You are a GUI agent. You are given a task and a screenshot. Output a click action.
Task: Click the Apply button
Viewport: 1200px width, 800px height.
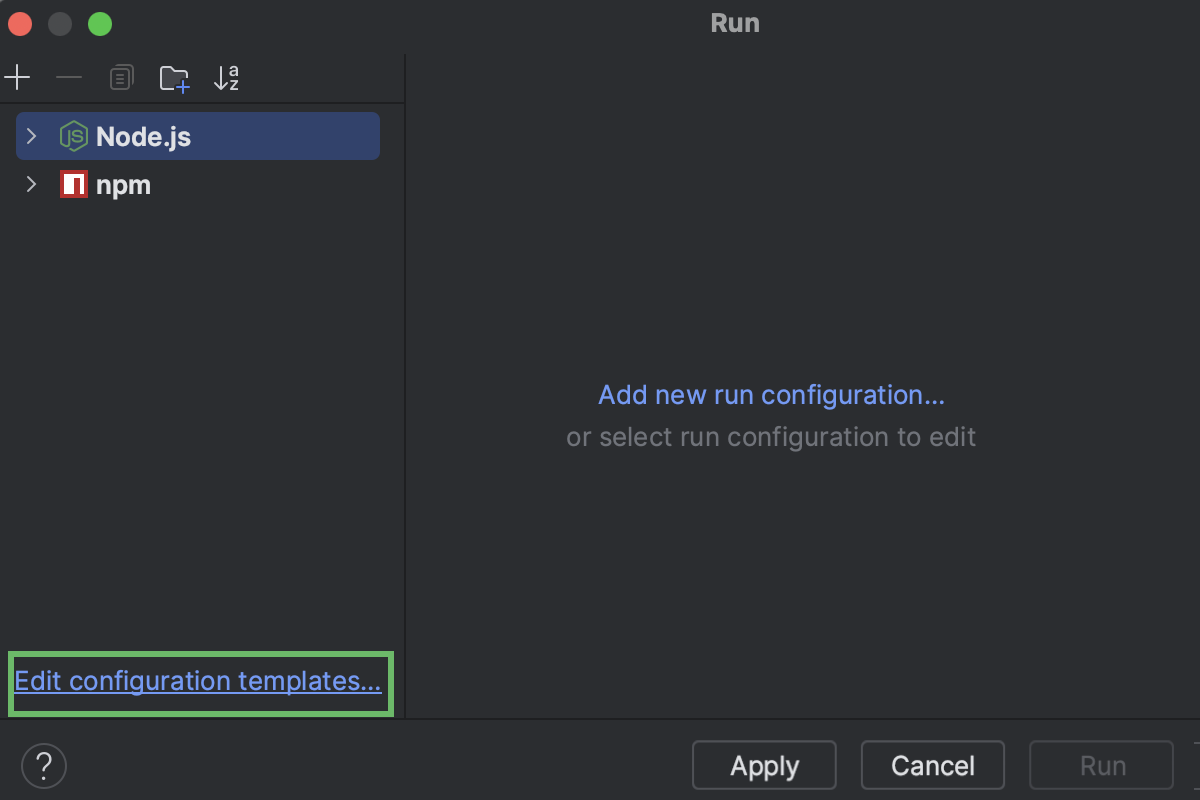point(763,764)
